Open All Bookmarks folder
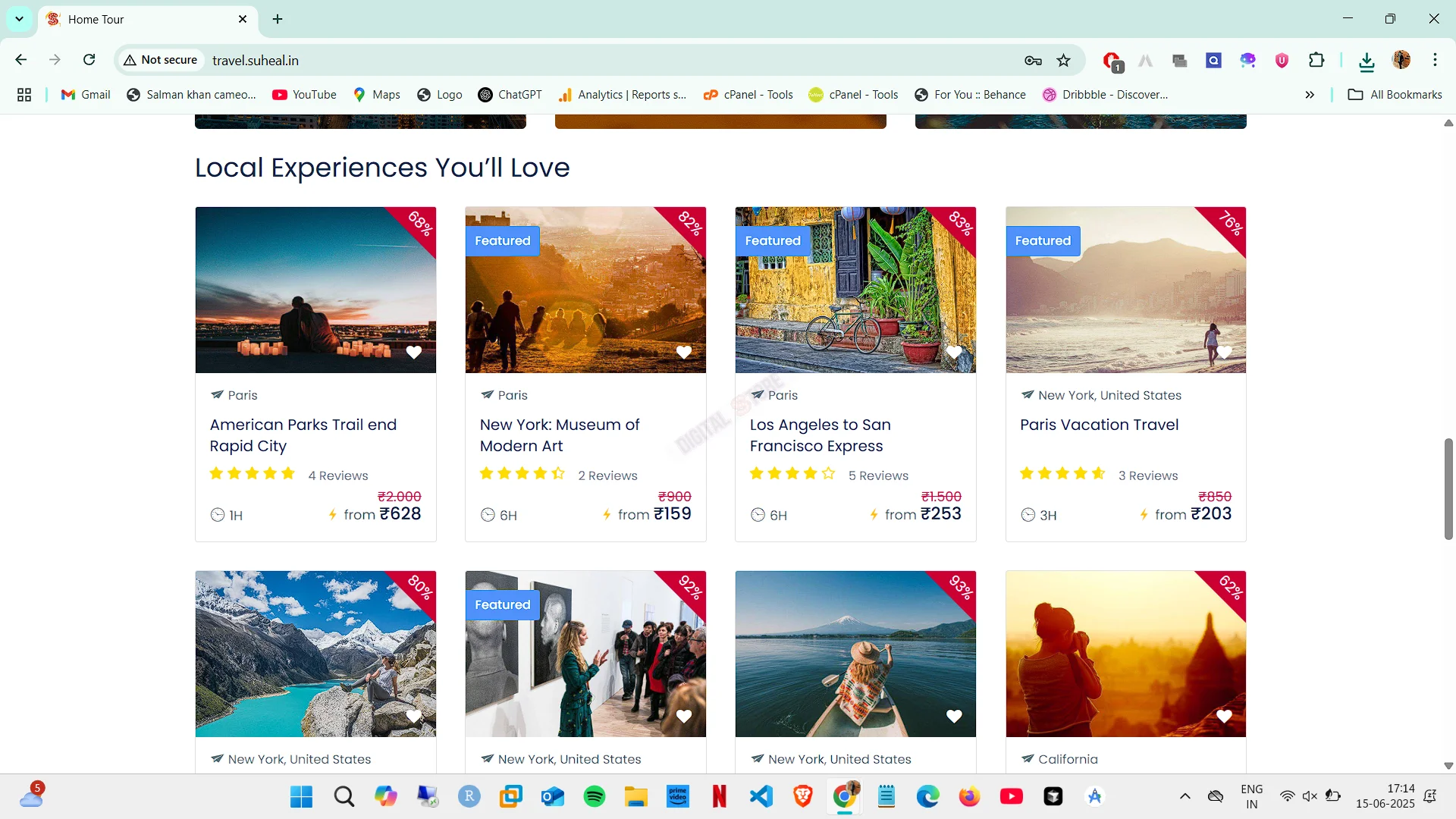Image resolution: width=1456 pixels, height=819 pixels. tap(1395, 95)
